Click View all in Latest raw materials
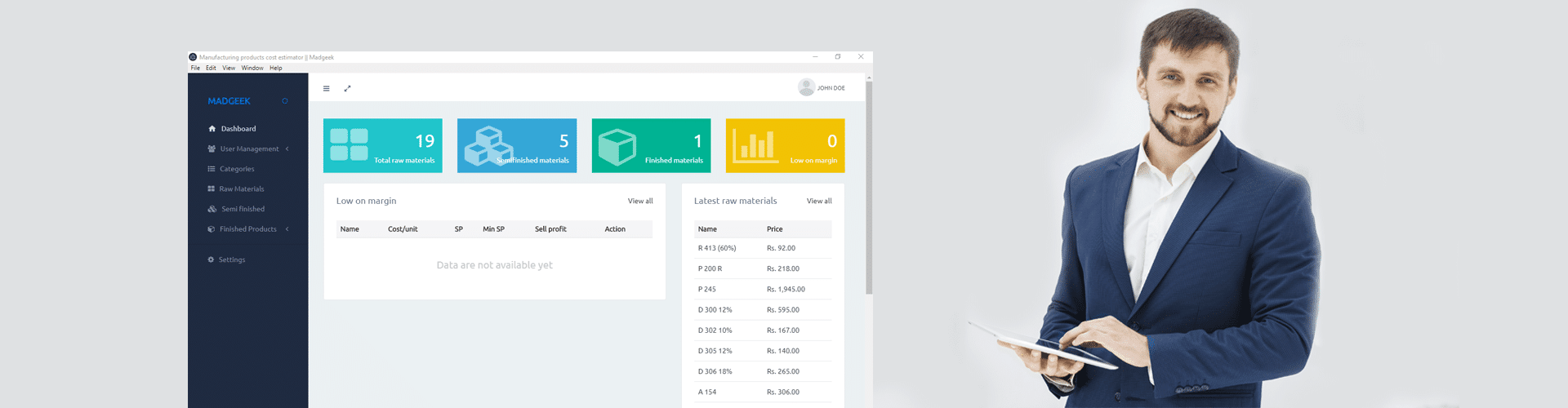 pos(819,201)
